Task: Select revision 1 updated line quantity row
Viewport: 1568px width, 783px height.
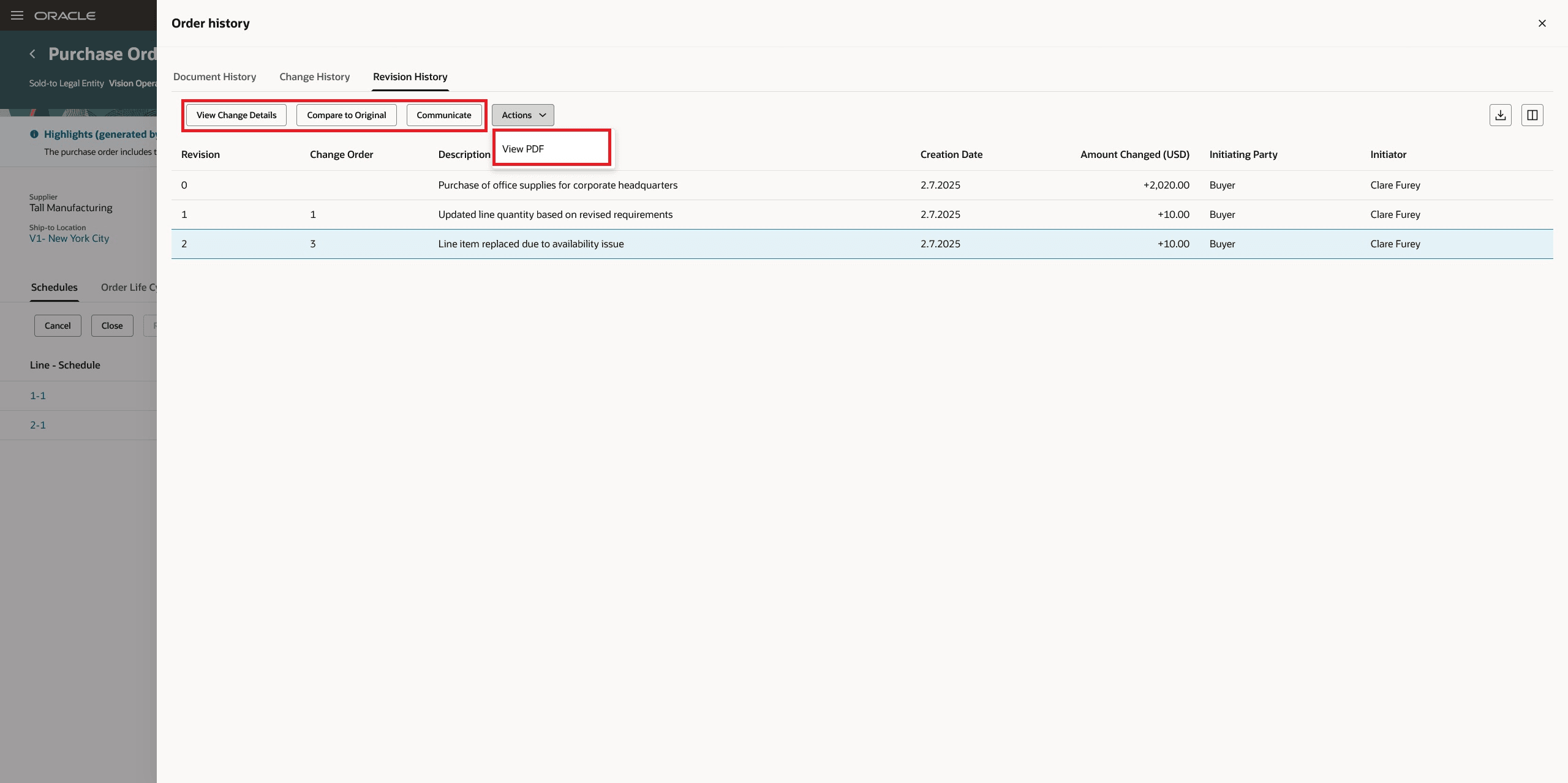Action: 555,214
